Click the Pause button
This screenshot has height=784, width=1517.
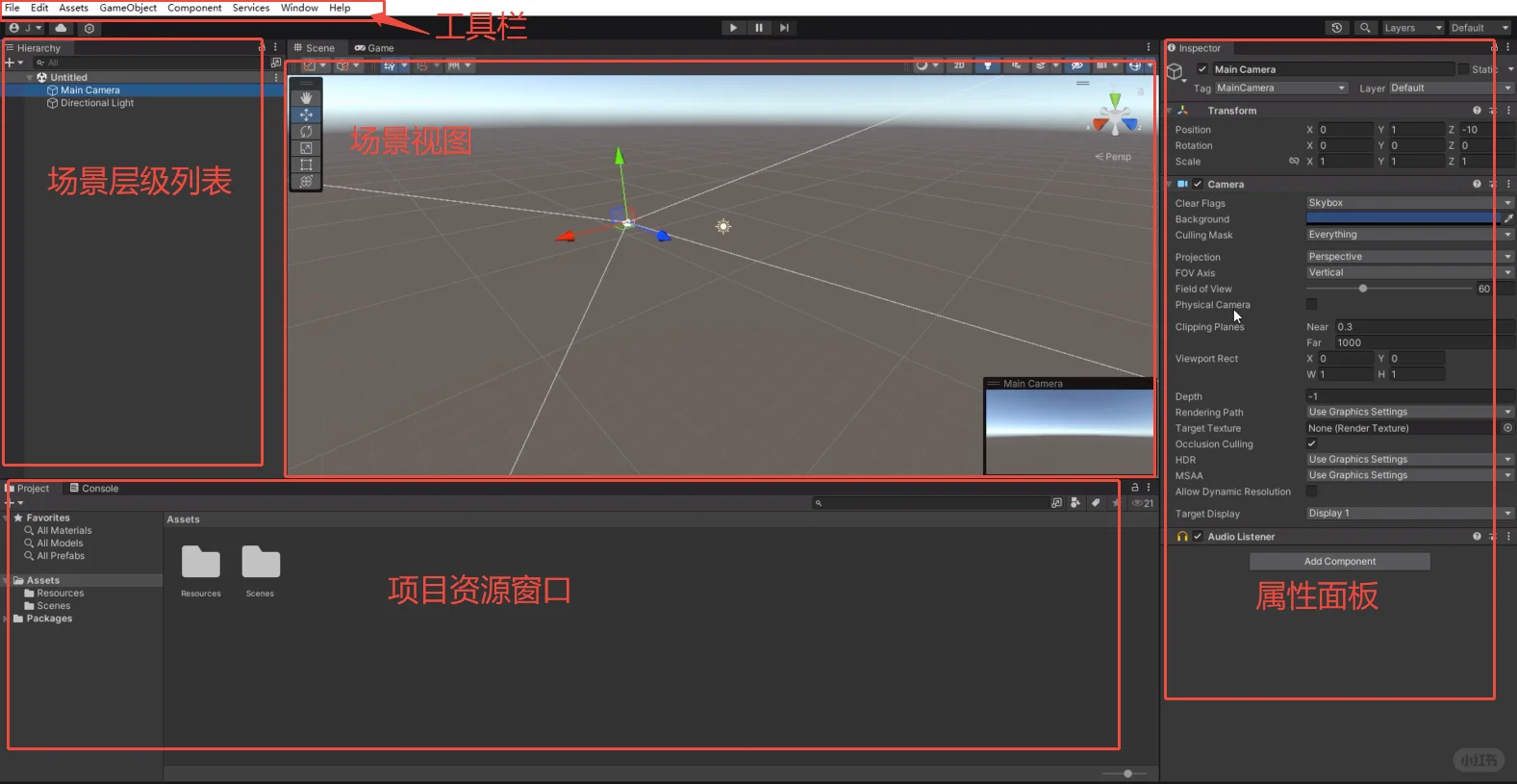click(x=759, y=28)
